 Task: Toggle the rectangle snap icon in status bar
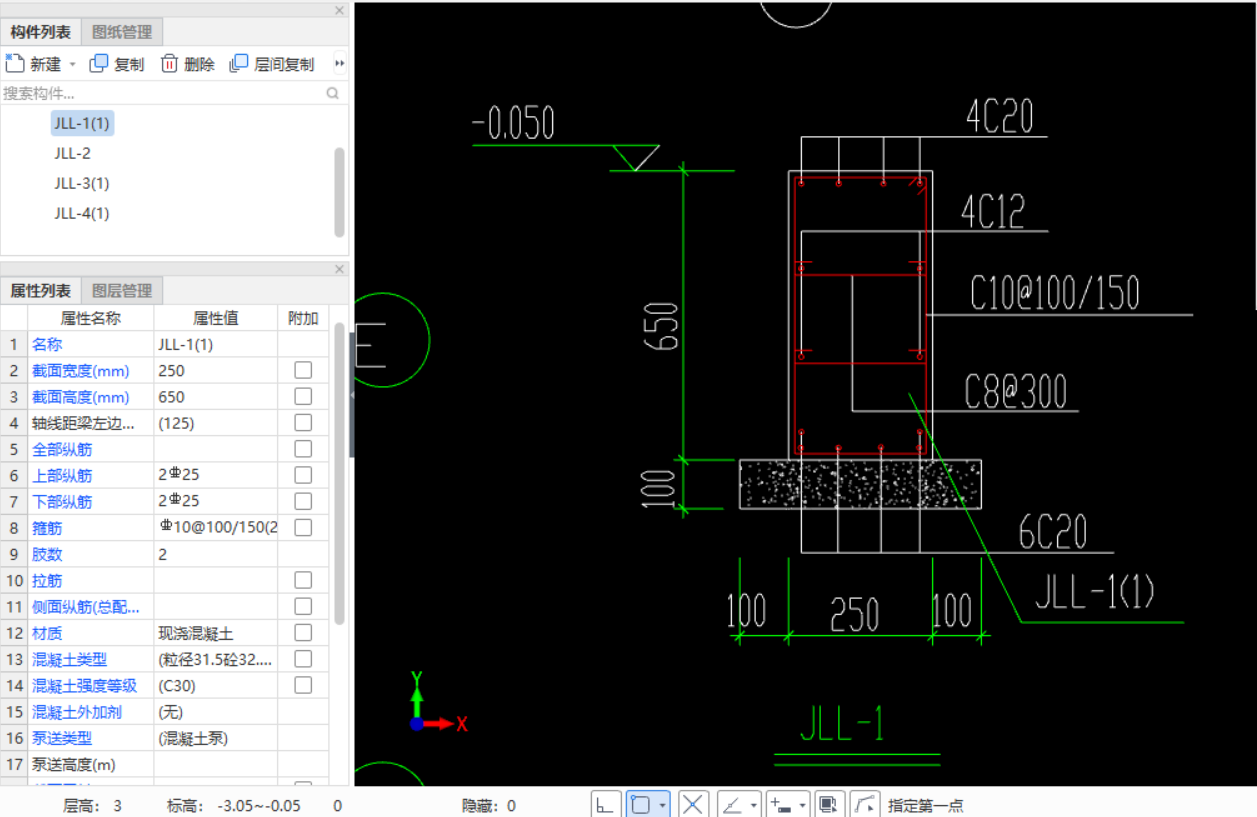click(x=641, y=804)
